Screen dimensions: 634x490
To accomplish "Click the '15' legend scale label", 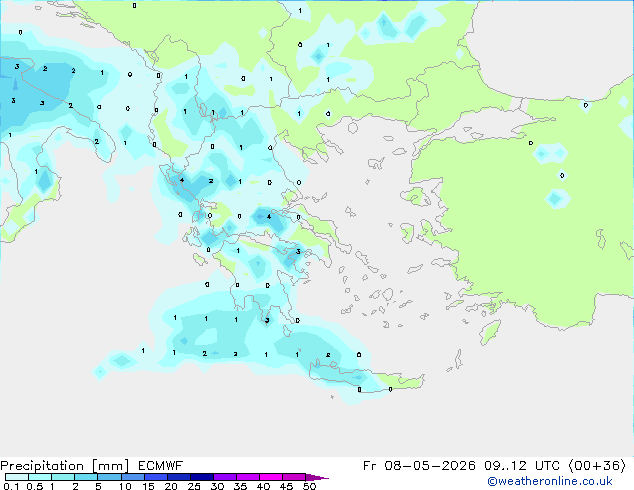I will tap(148, 486).
